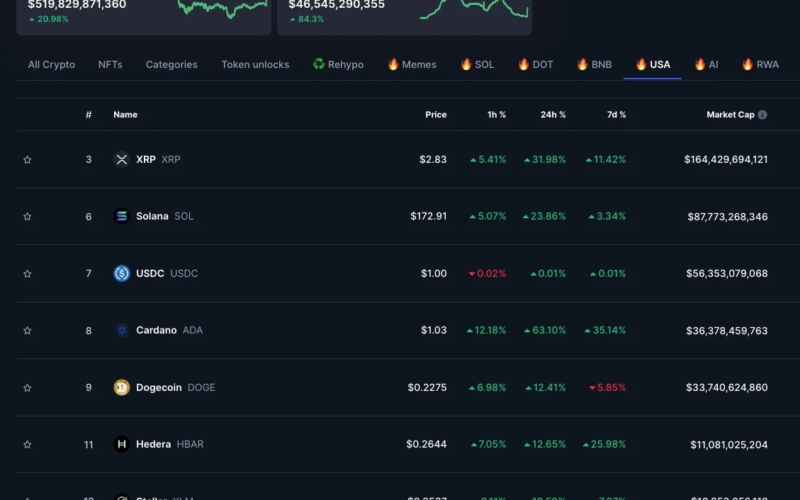
Task: Click the Hedera coin logo icon
Action: (x=122, y=444)
